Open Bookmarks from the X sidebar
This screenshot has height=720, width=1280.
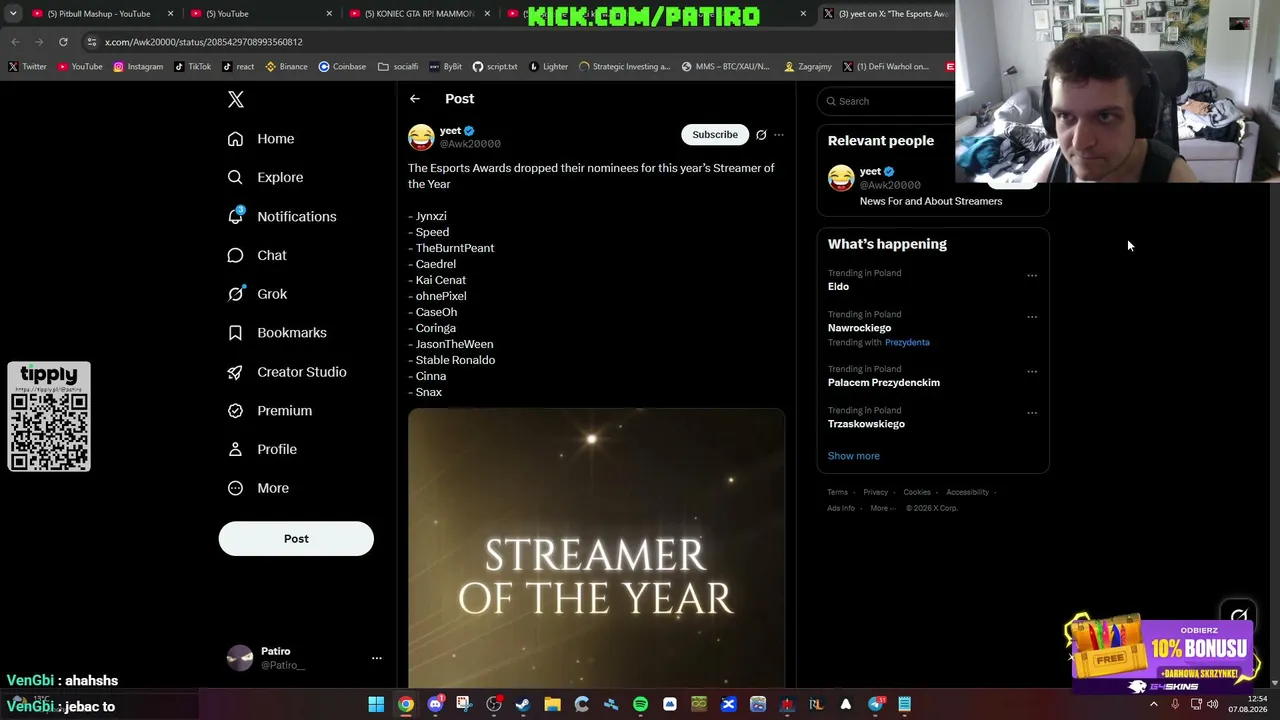coord(277,333)
